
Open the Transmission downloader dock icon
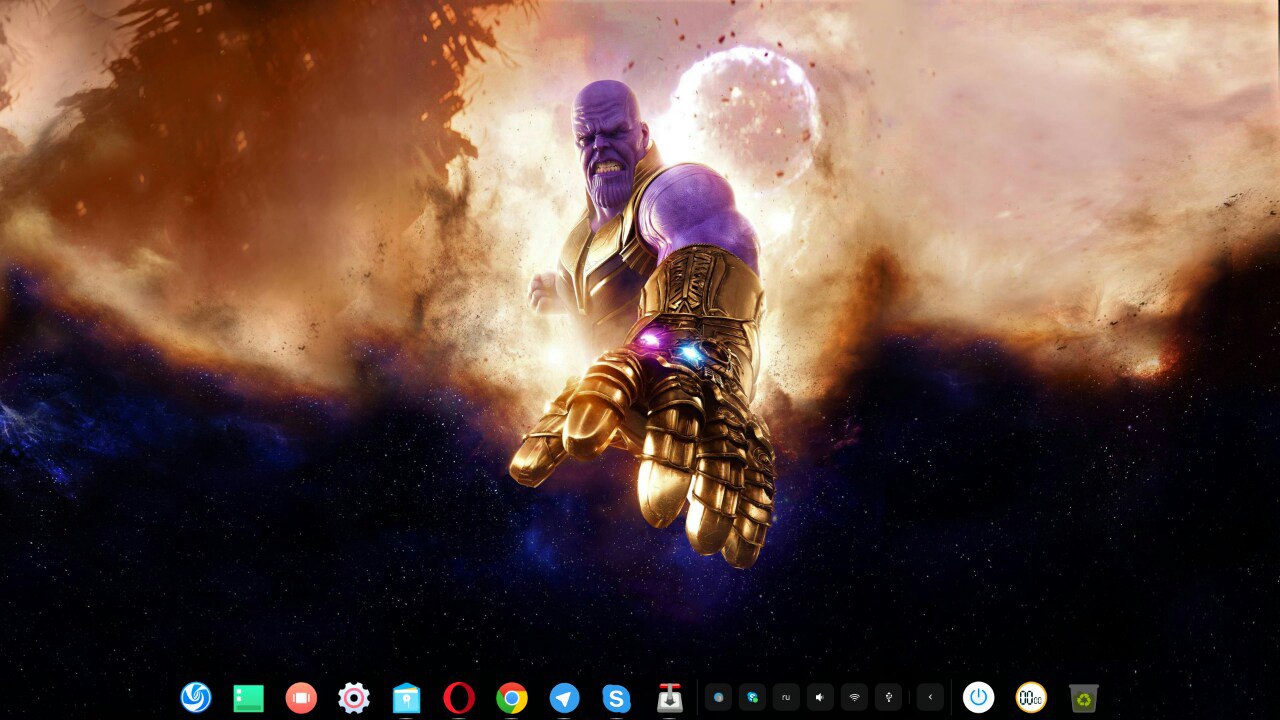pos(670,697)
